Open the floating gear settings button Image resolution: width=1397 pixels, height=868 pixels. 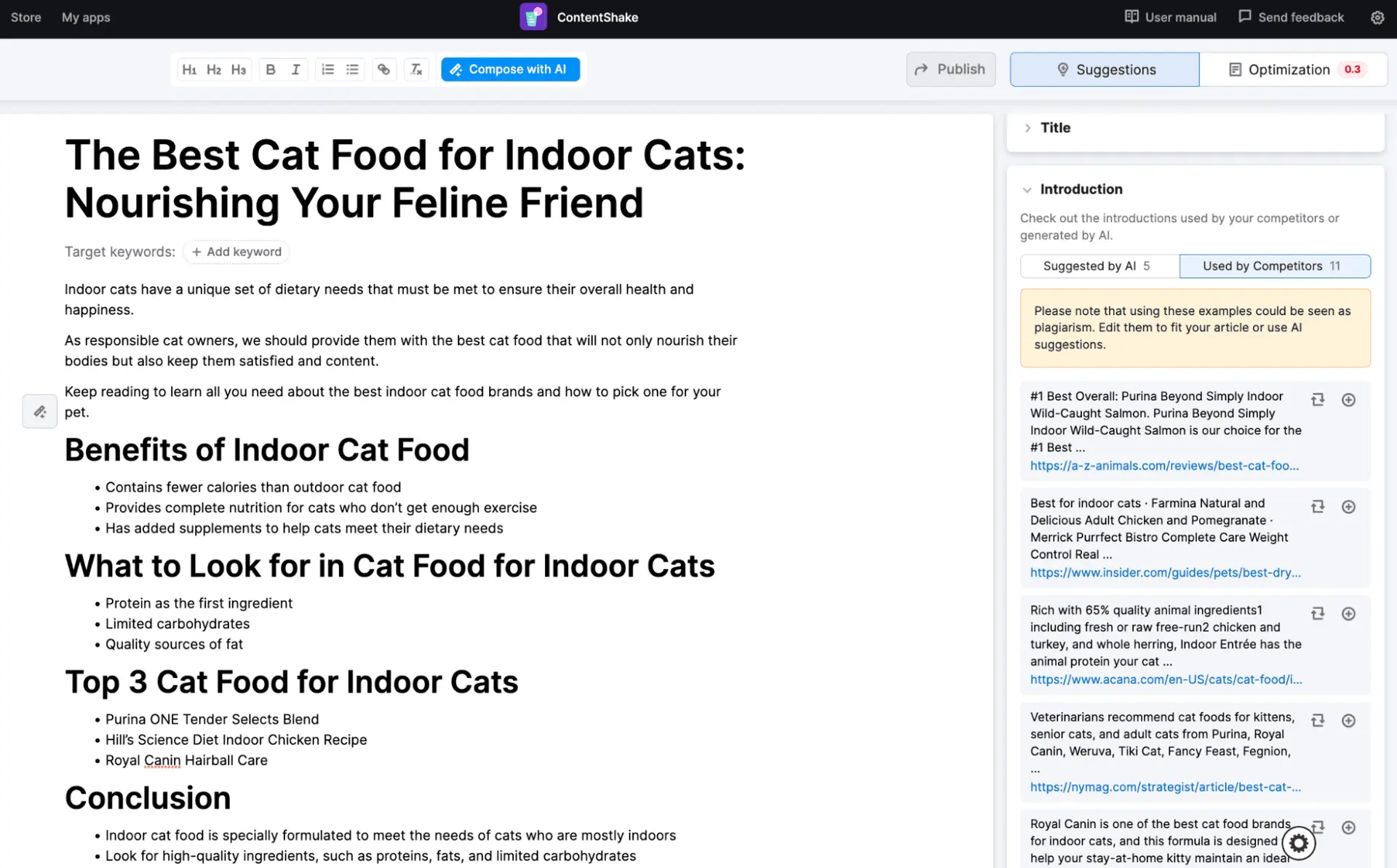point(1299,843)
